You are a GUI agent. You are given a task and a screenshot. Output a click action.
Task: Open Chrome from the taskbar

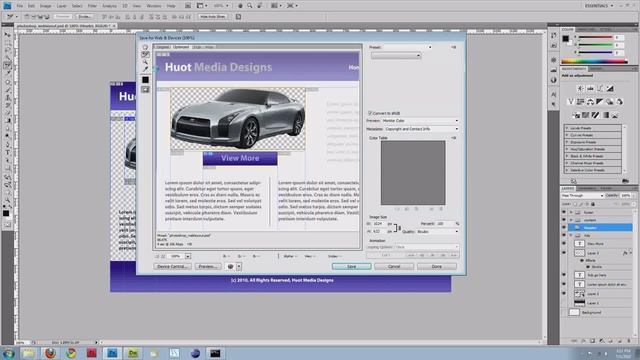(71, 353)
